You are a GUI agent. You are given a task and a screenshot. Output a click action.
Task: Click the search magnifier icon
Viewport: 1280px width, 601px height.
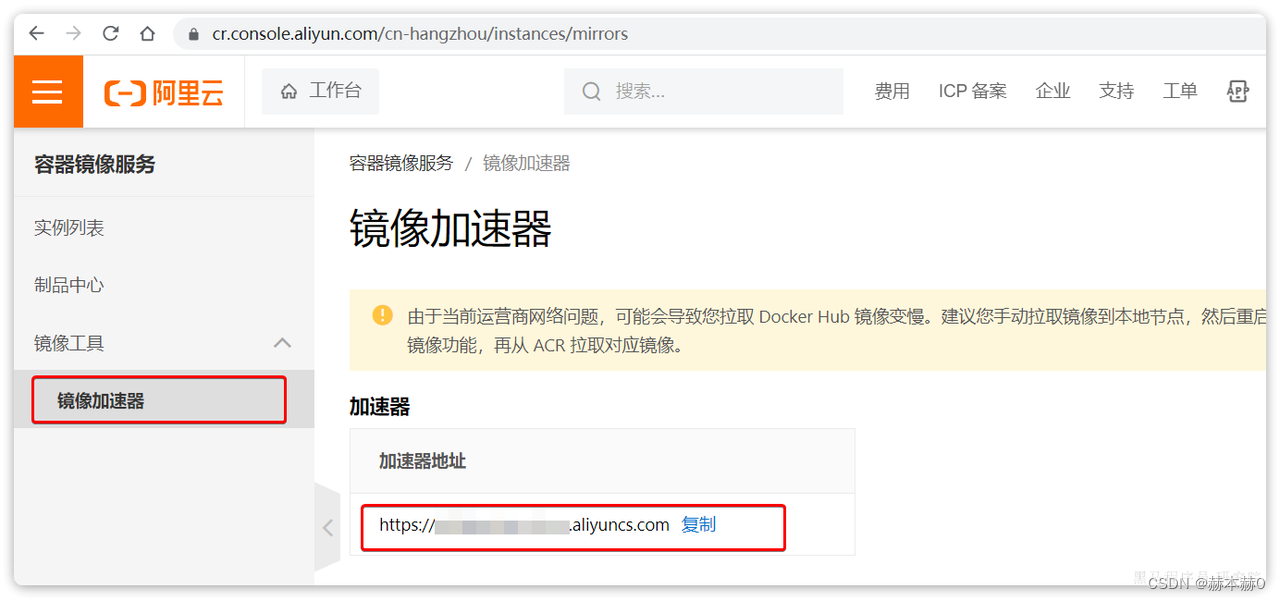[591, 92]
